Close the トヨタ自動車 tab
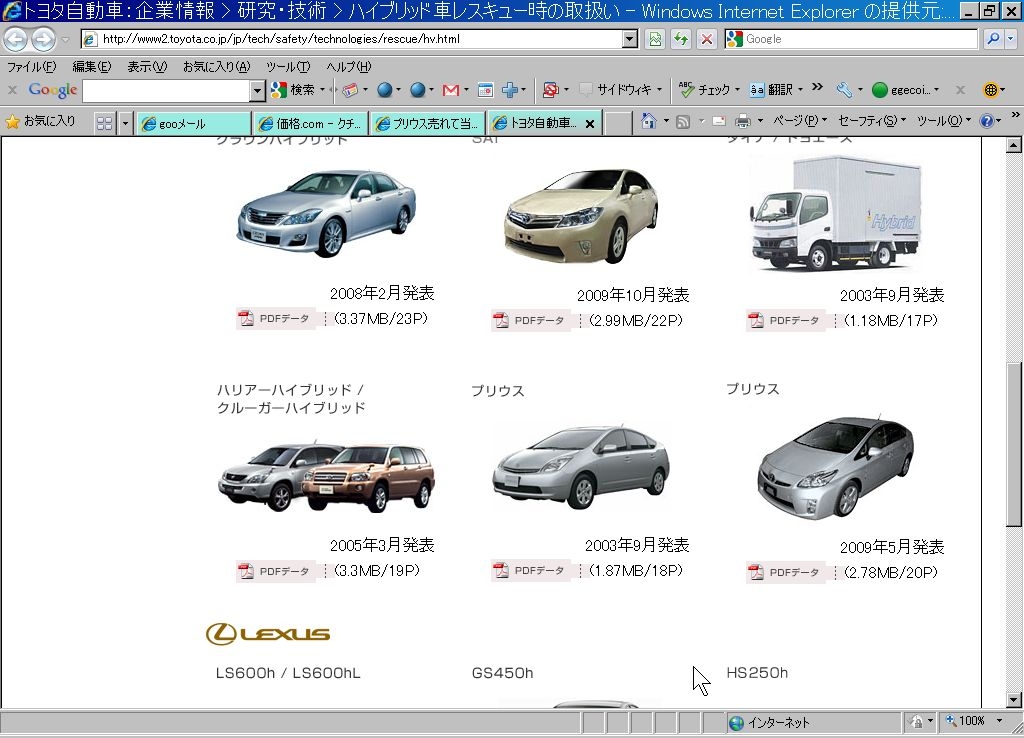 pyautogui.click(x=590, y=123)
